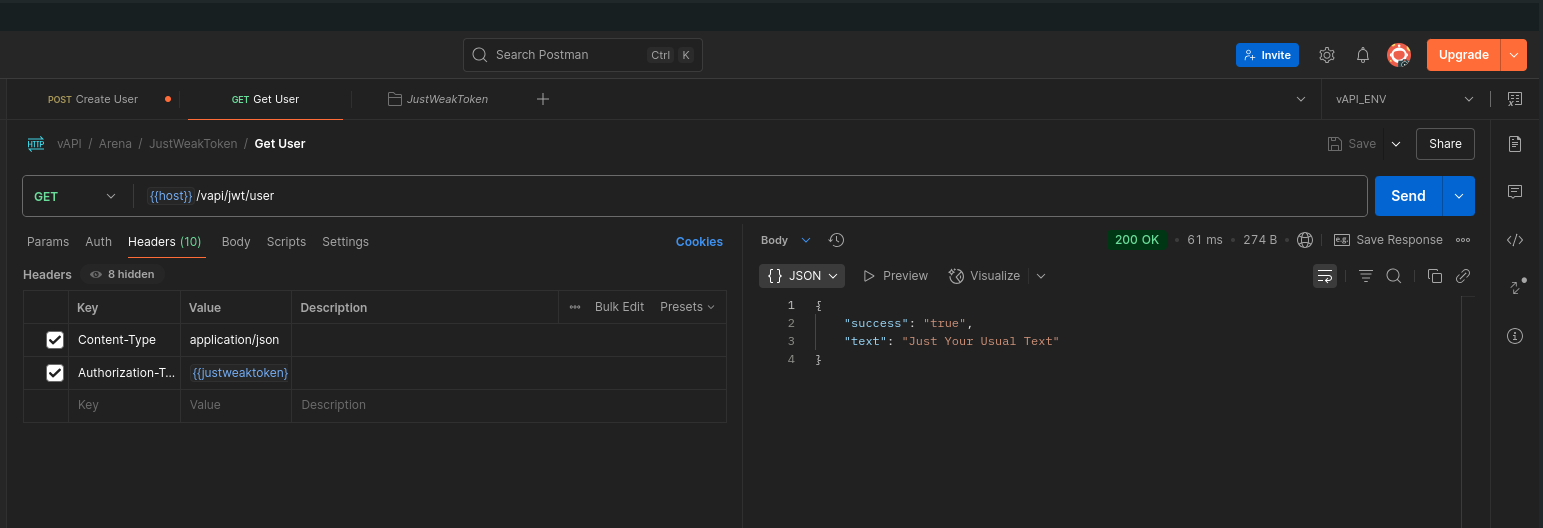Click the Save button

[x=1352, y=144]
